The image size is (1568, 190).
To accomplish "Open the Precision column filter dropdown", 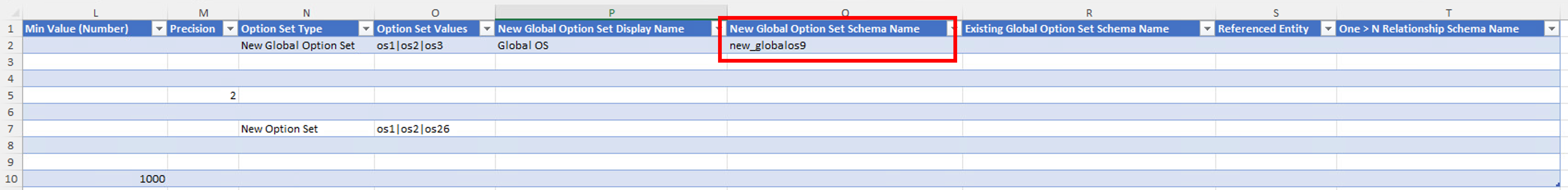I will click(230, 29).
